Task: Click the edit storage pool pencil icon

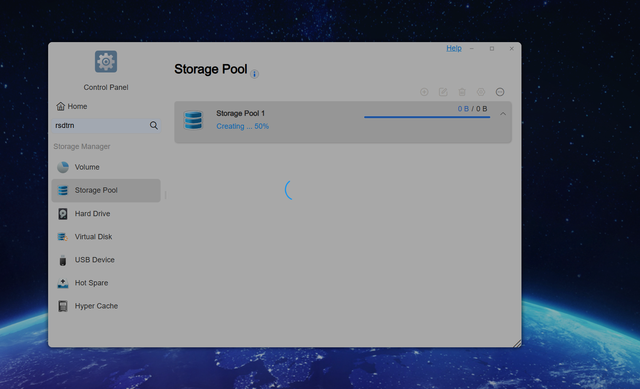Action: (443, 92)
